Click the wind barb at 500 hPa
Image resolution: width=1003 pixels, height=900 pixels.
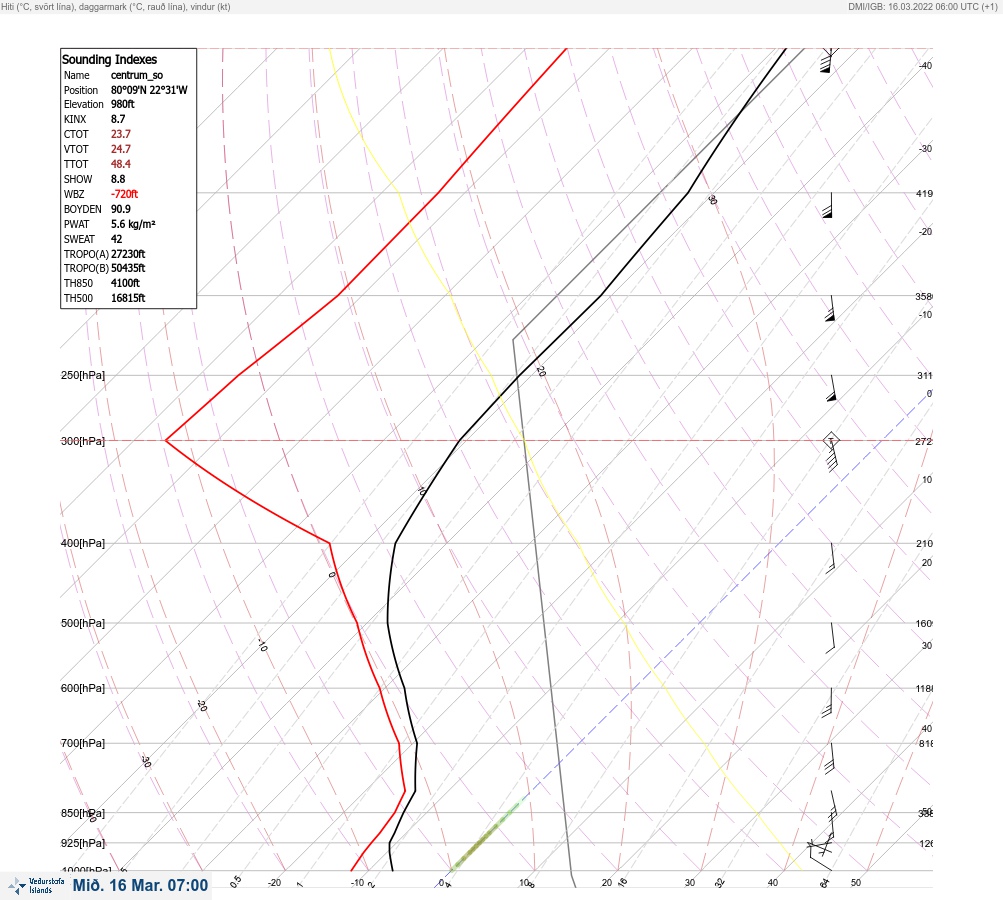click(831, 638)
